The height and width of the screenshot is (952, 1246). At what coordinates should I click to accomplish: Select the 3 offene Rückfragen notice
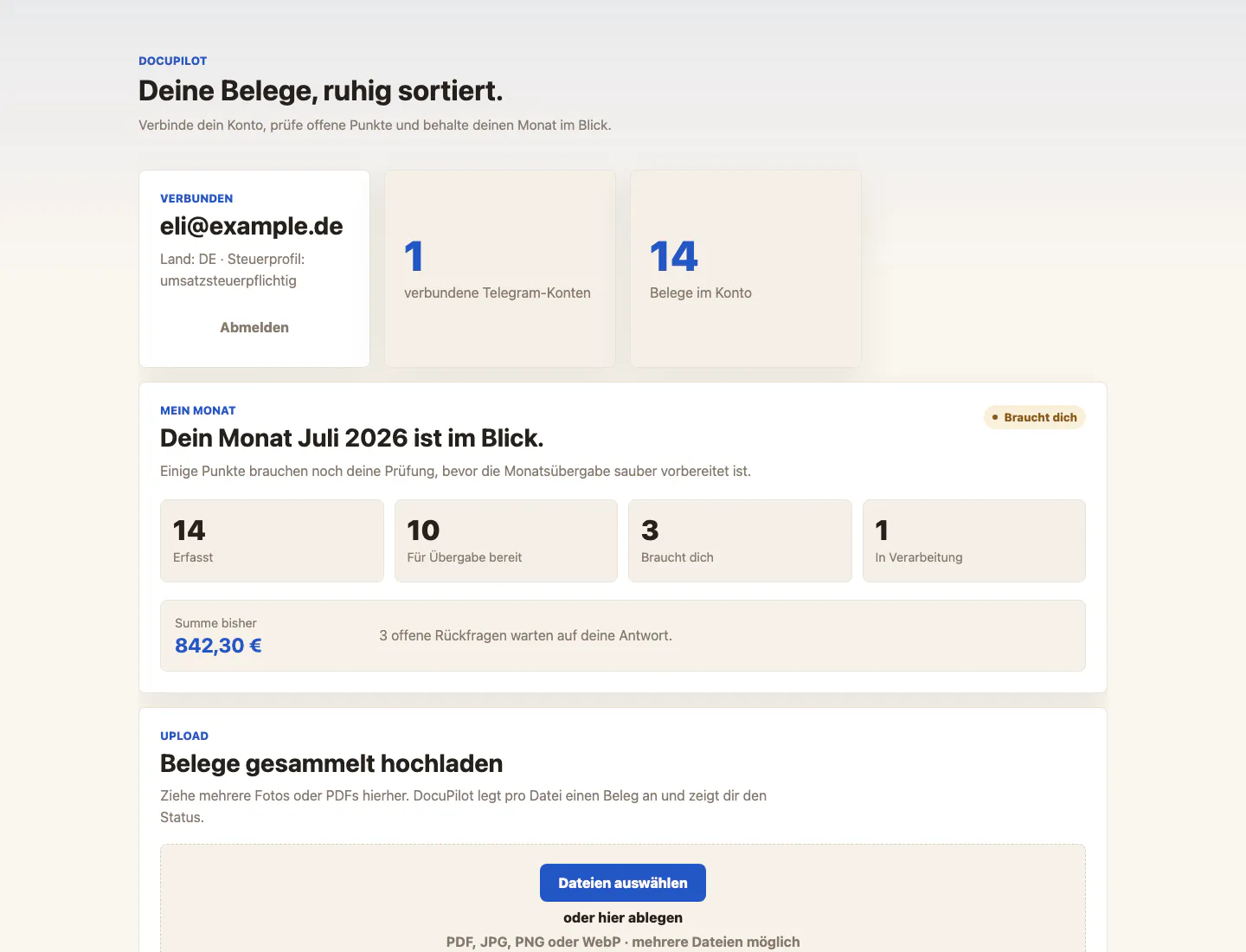coord(525,636)
